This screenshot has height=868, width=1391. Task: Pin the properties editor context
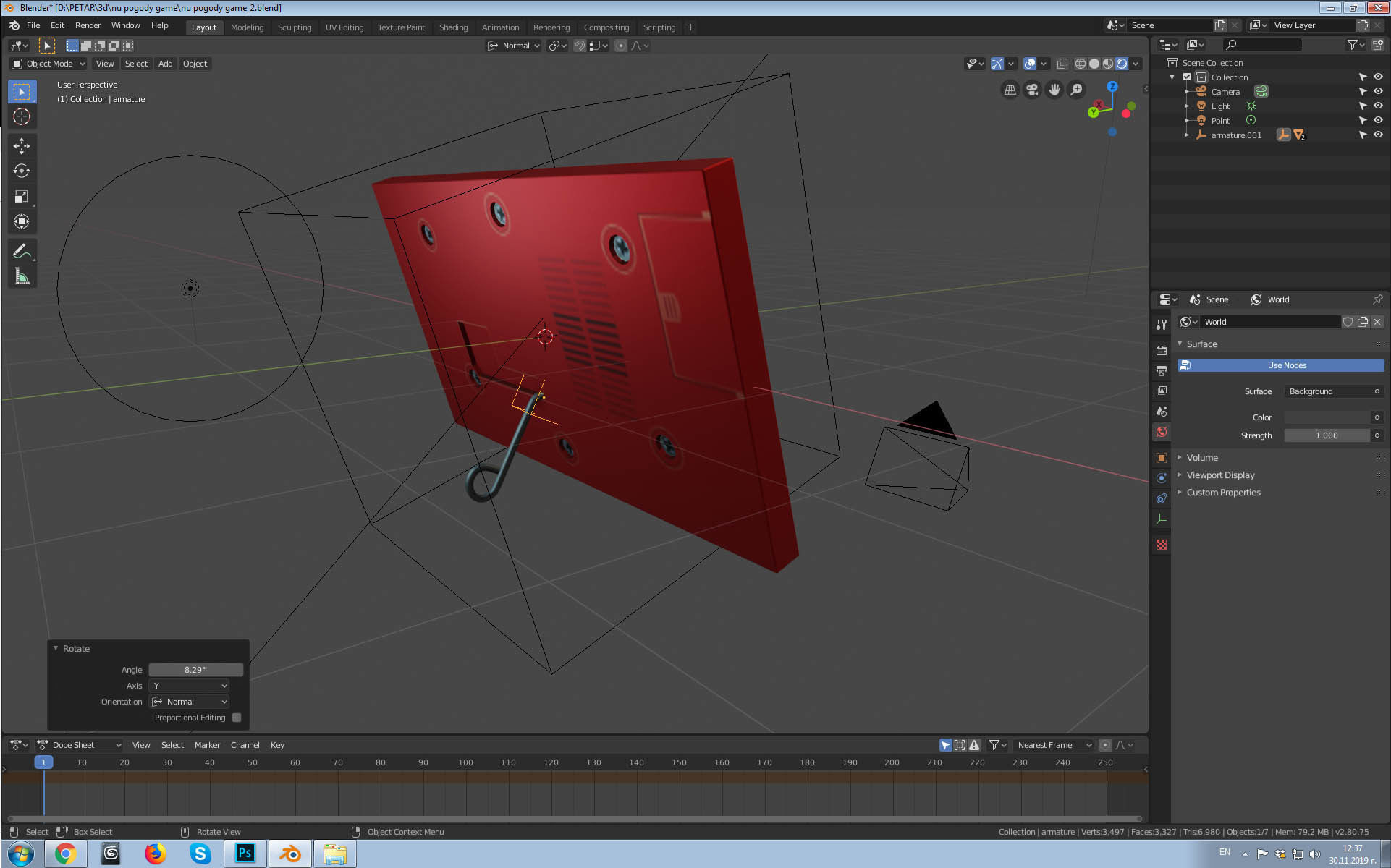1377,299
